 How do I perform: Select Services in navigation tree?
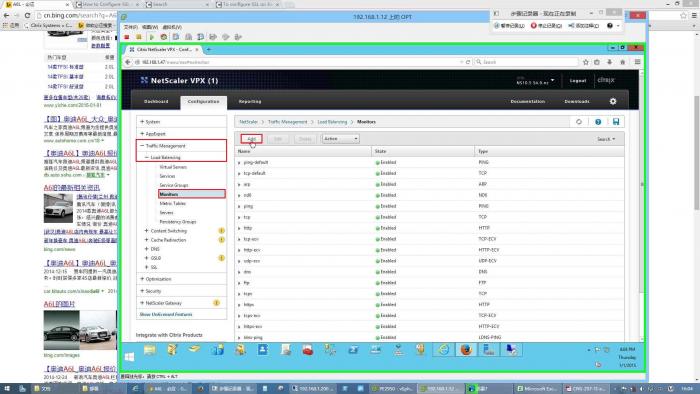167,176
